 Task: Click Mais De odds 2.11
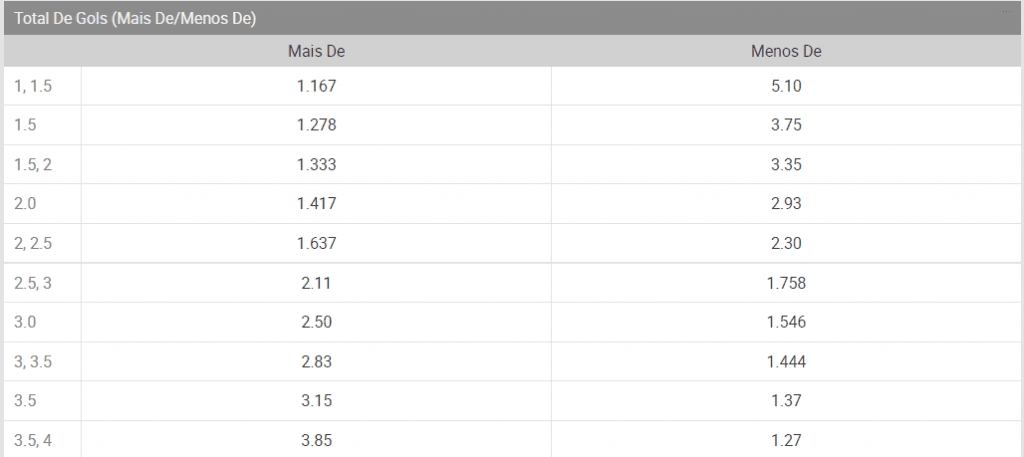pos(316,283)
